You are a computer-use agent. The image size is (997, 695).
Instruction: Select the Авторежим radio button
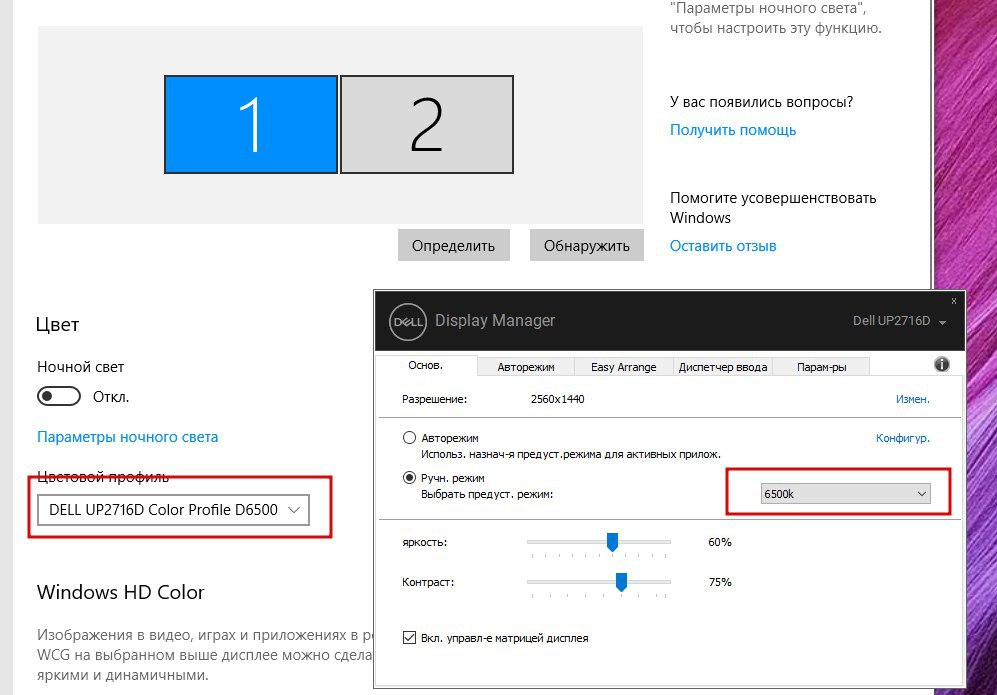409,437
